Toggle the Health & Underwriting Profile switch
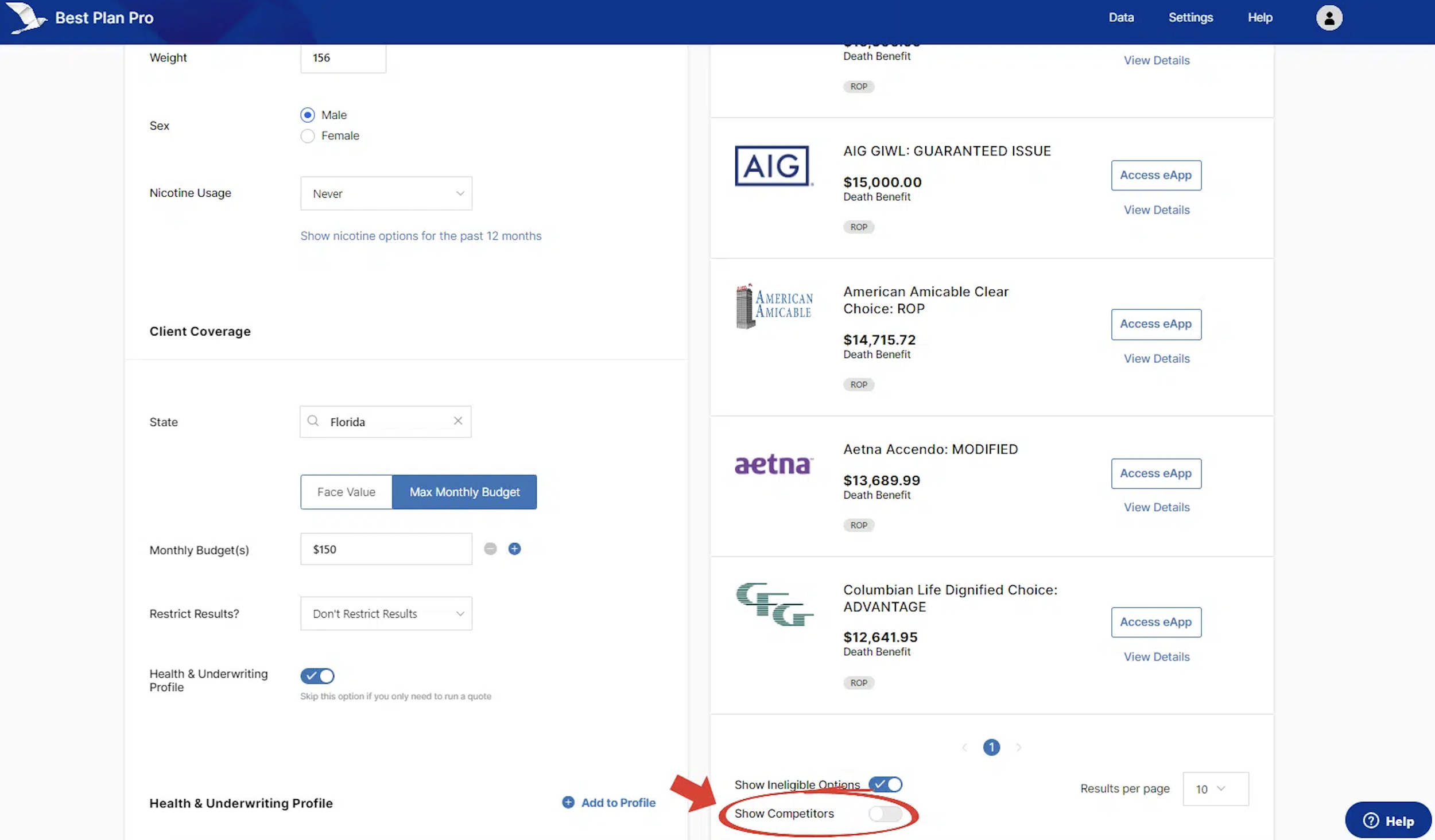The height and width of the screenshot is (840, 1435). click(x=317, y=676)
